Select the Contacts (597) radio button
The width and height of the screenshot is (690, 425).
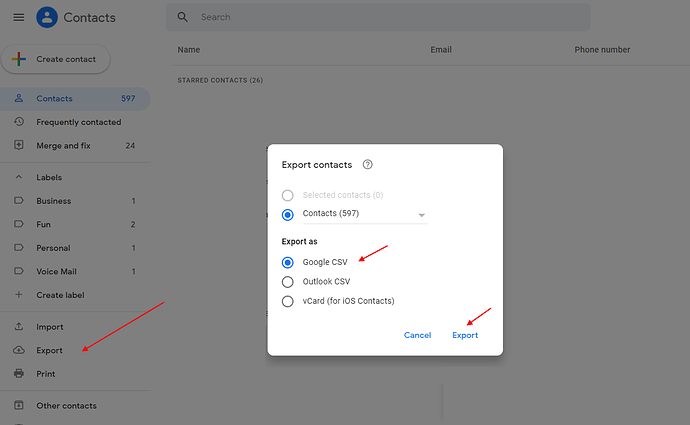[x=287, y=215]
